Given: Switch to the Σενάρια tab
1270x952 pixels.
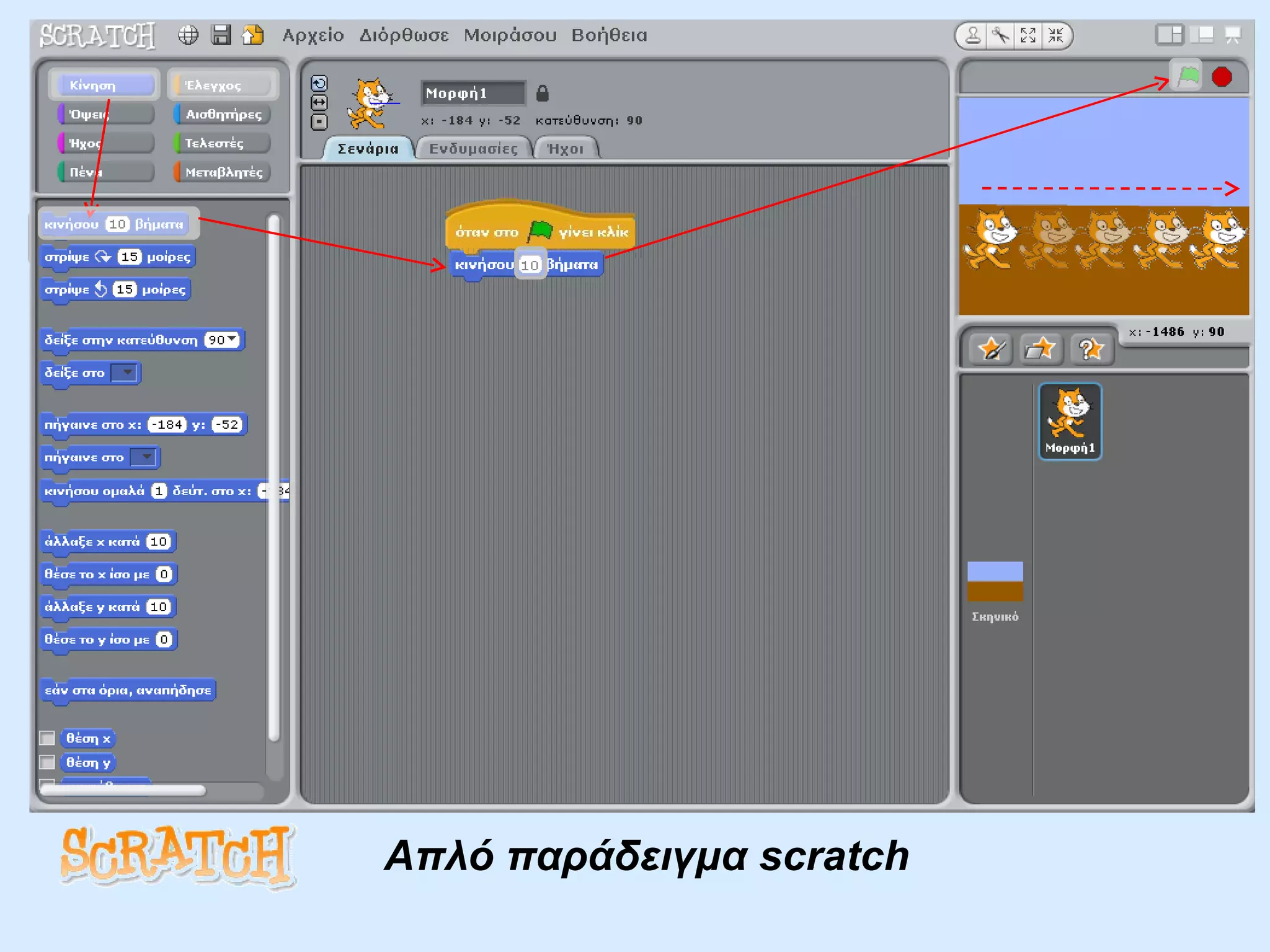Looking at the screenshot, I should 368,148.
